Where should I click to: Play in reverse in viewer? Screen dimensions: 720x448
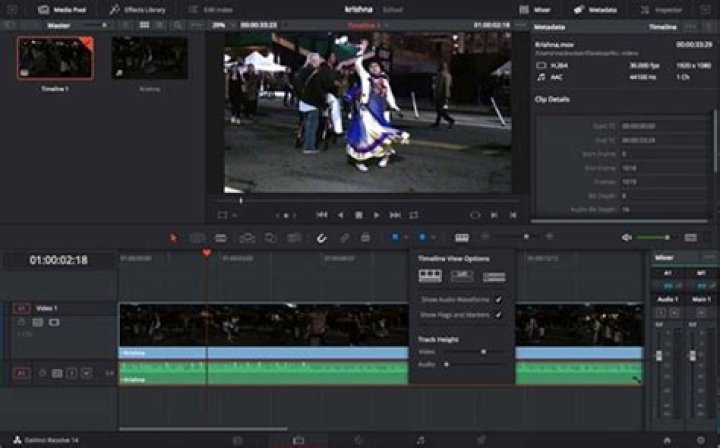[340, 215]
